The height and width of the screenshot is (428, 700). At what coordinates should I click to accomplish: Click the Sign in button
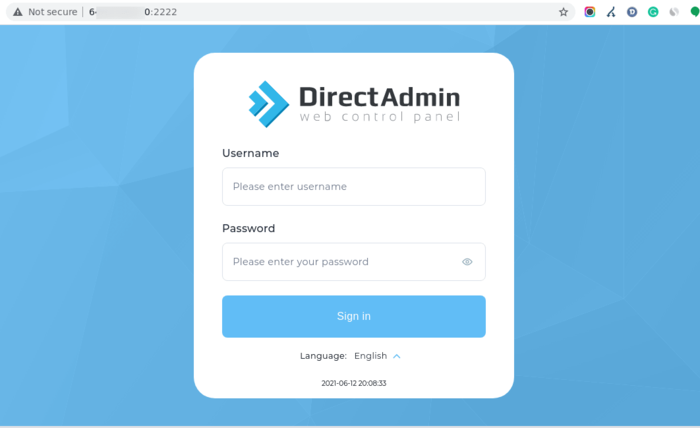pos(354,316)
